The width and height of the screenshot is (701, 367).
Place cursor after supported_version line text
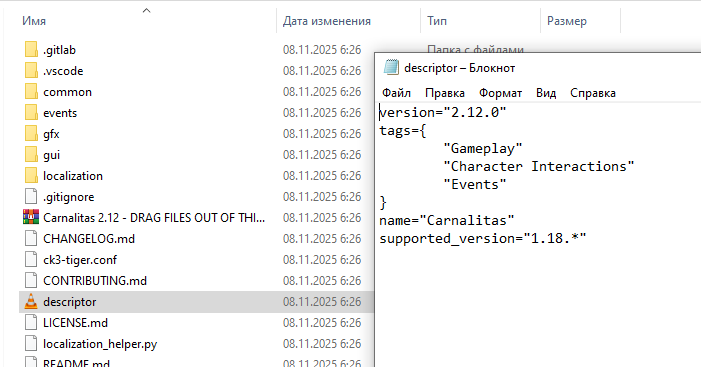pos(588,238)
